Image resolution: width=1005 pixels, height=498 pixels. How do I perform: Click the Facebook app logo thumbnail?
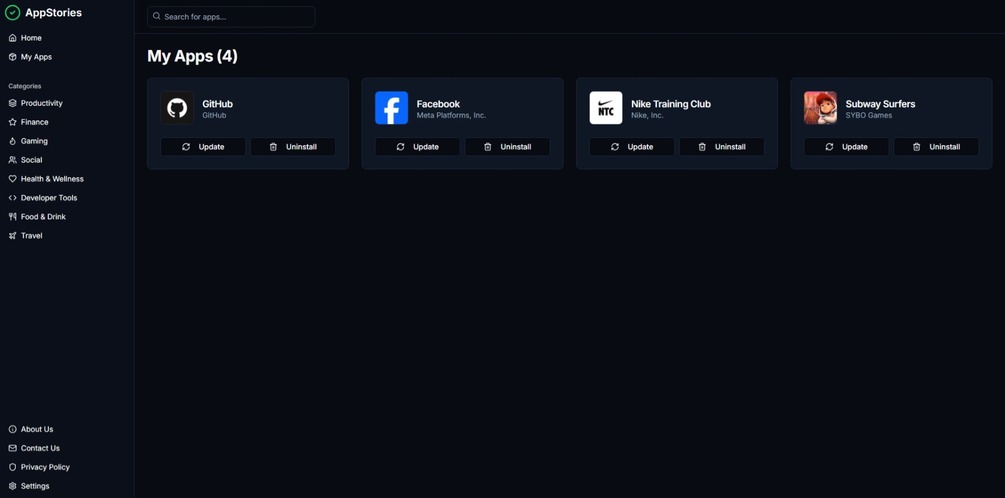[x=392, y=108]
